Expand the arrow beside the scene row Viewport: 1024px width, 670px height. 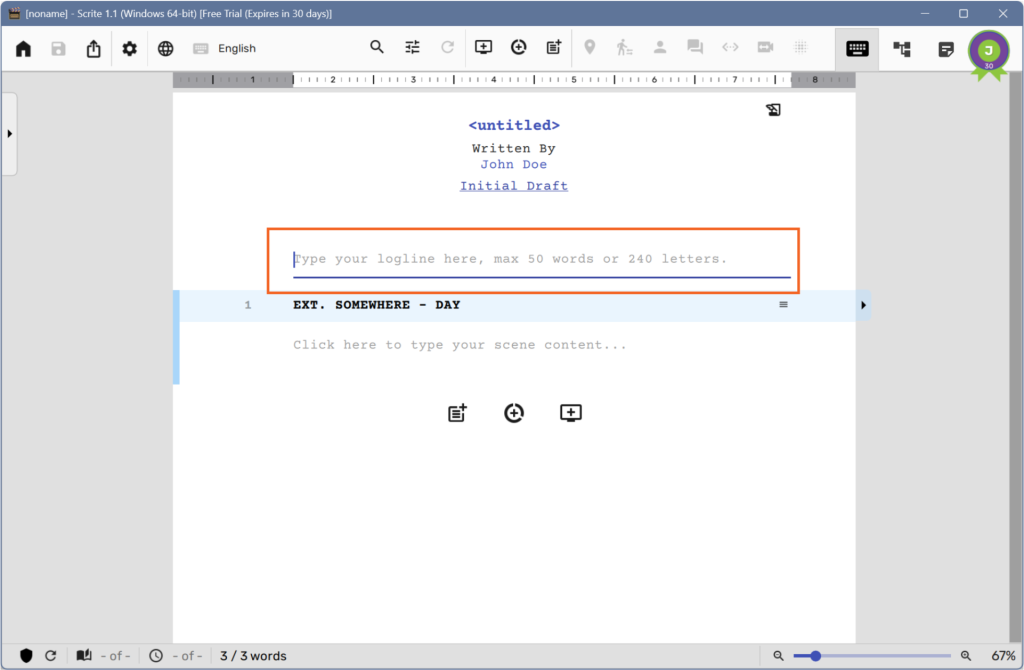[863, 305]
